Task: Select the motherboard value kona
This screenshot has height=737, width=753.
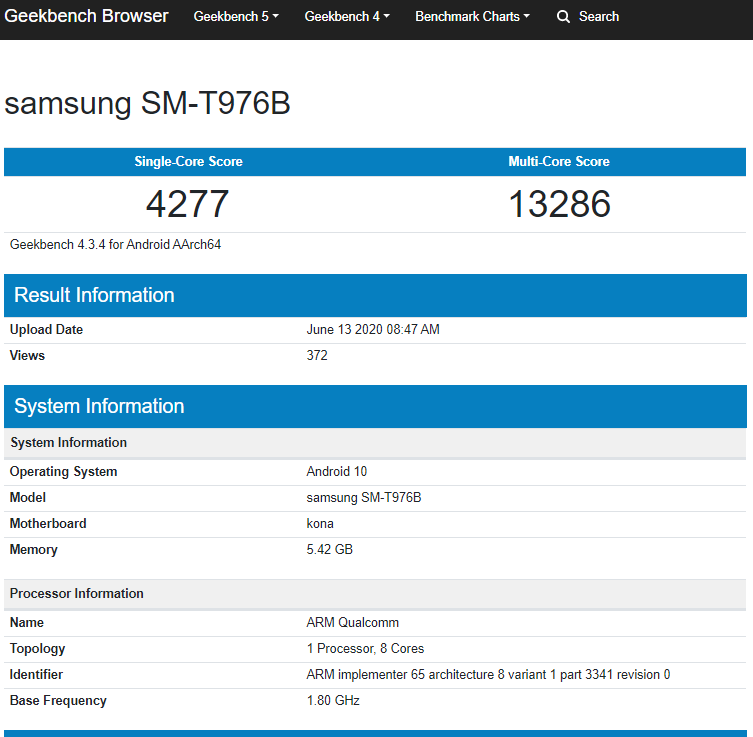Action: [320, 523]
